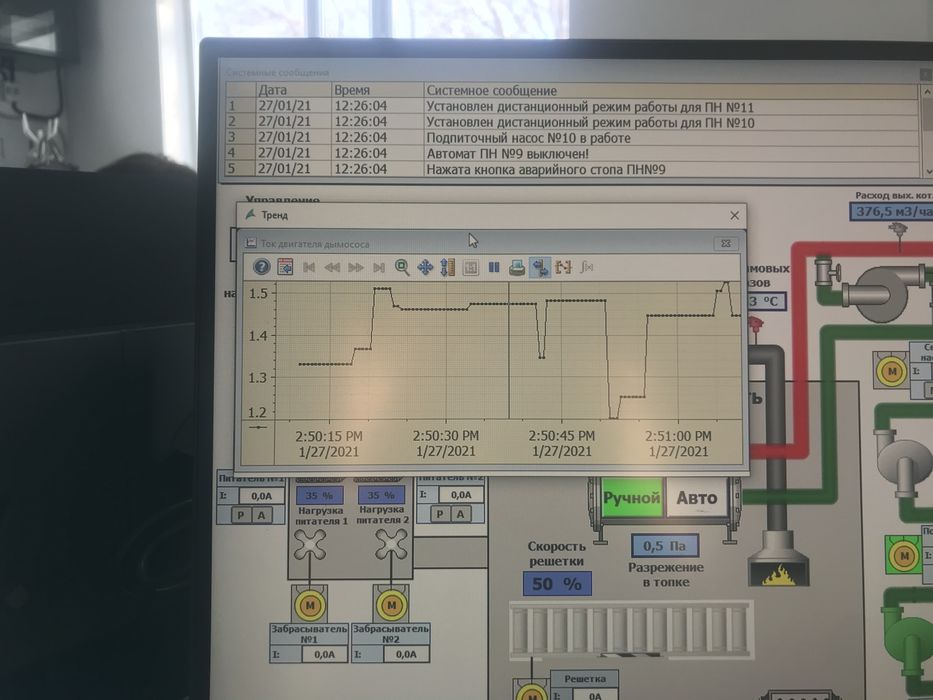The height and width of the screenshot is (700, 933).
Task: Switch to Авто mode
Action: click(x=697, y=498)
